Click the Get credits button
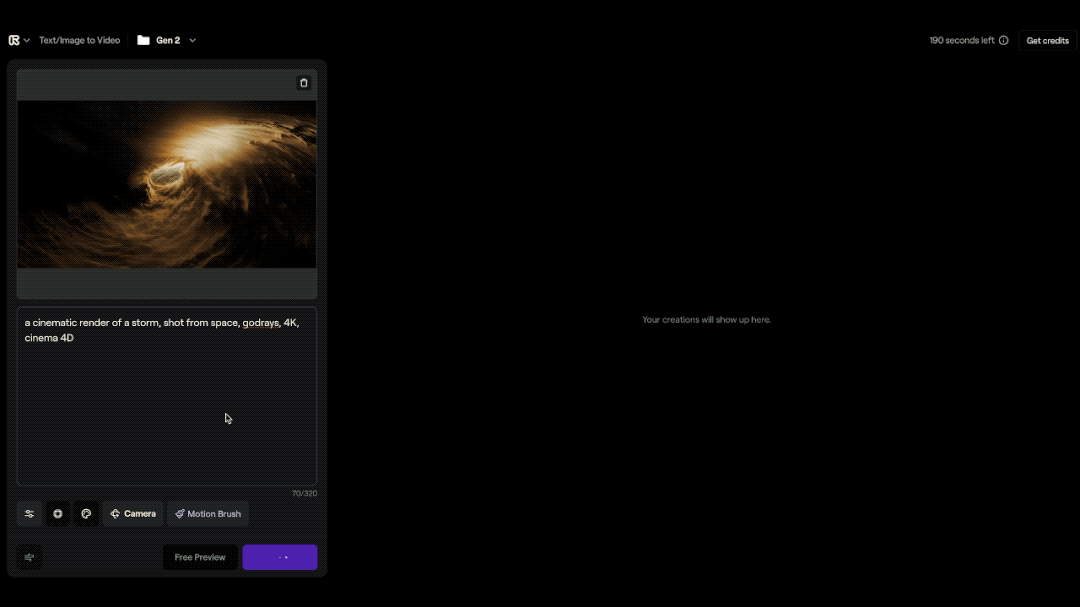This screenshot has height=607, width=1080. pos(1047,41)
